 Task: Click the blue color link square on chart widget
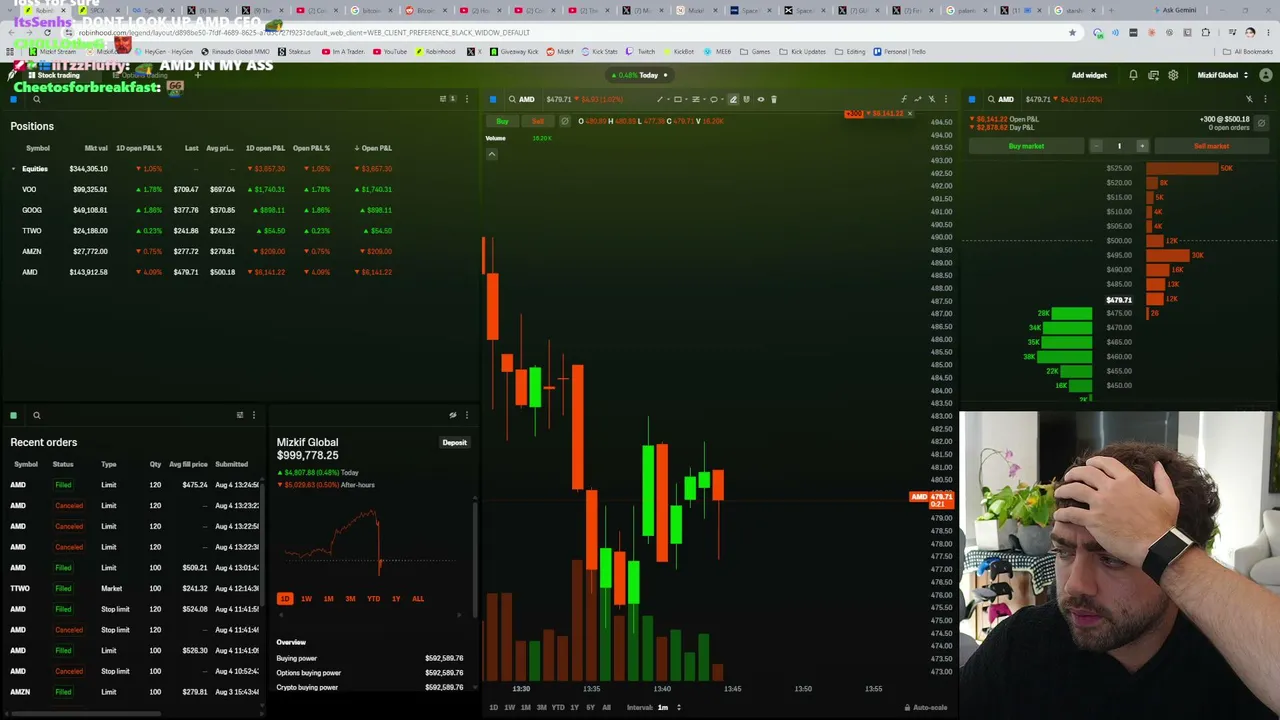[493, 99]
